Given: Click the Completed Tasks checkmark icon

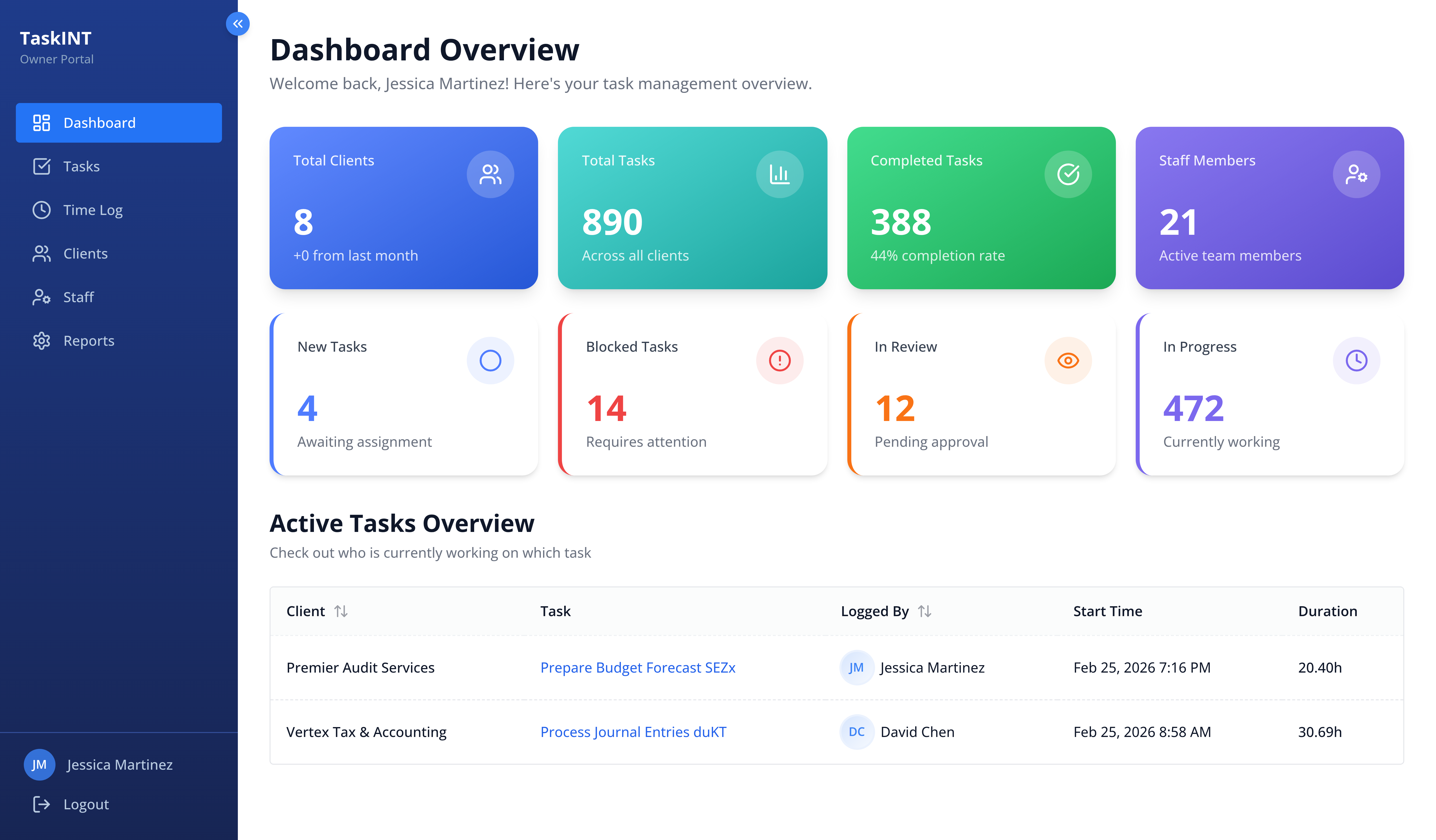Looking at the screenshot, I should 1068,174.
